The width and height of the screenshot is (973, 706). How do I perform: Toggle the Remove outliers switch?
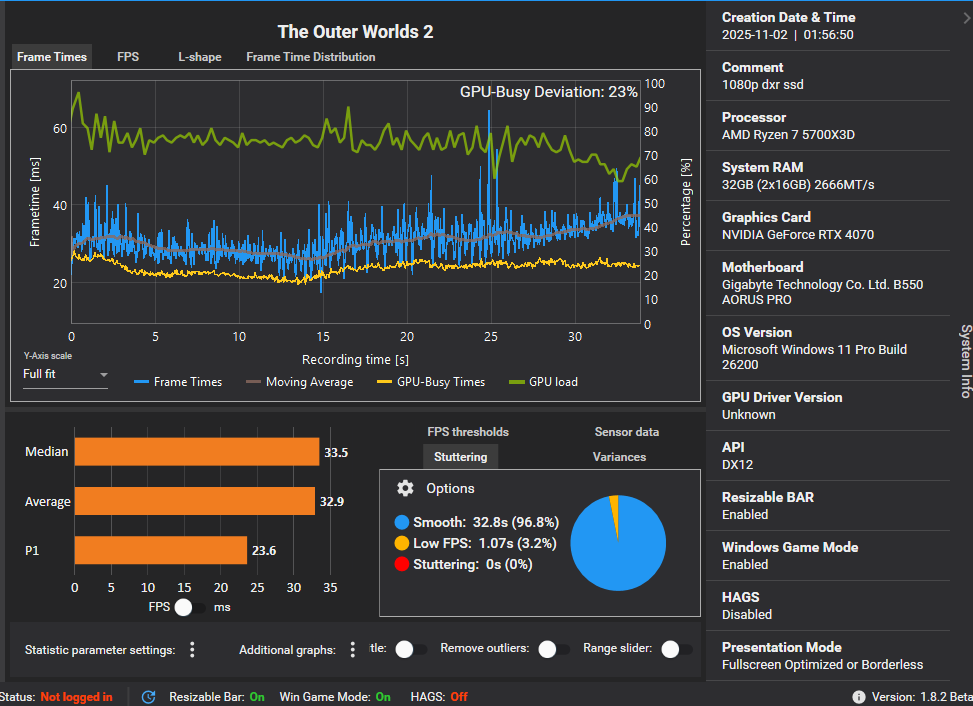[554, 650]
